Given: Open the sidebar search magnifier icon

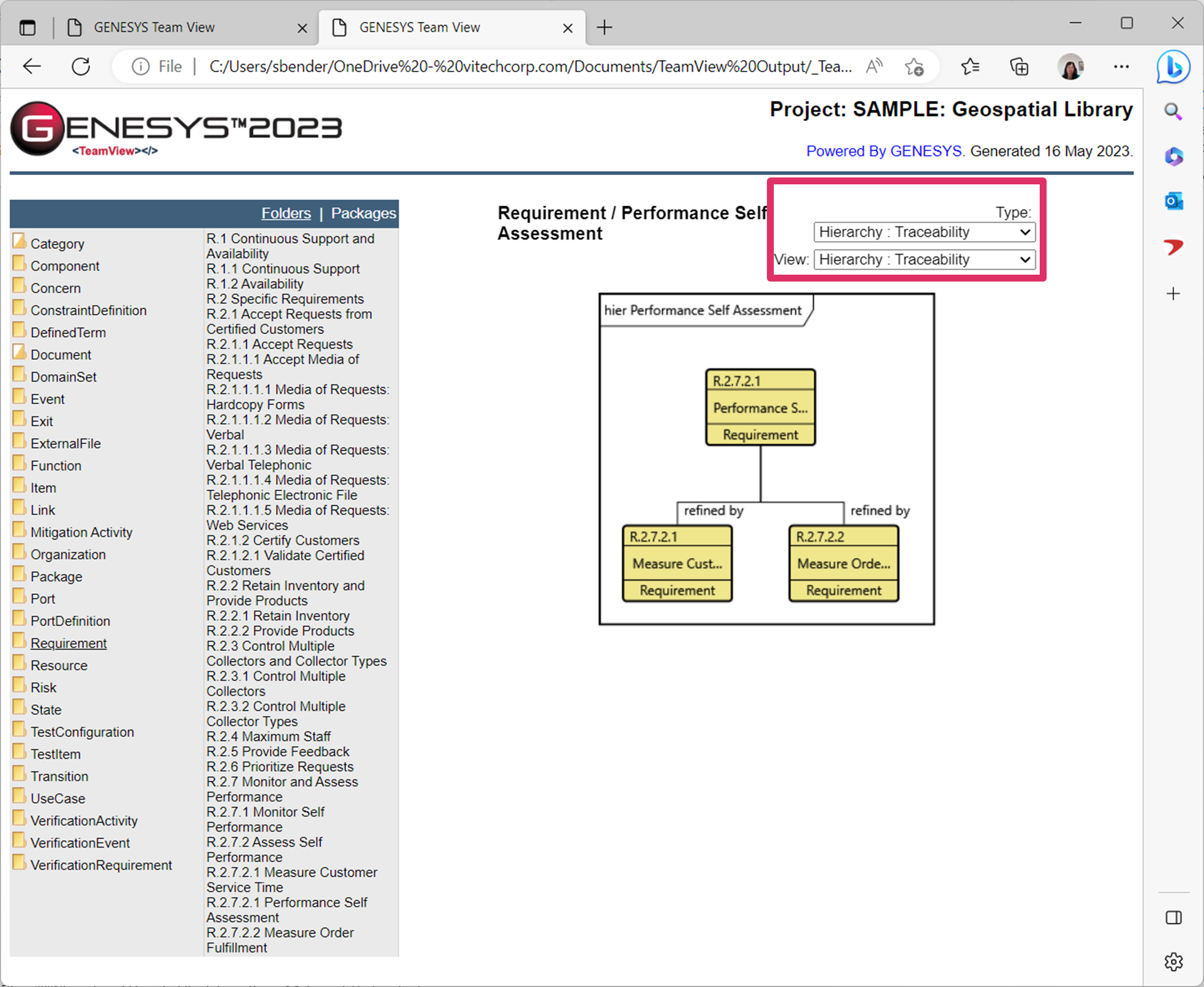Looking at the screenshot, I should pyautogui.click(x=1173, y=112).
